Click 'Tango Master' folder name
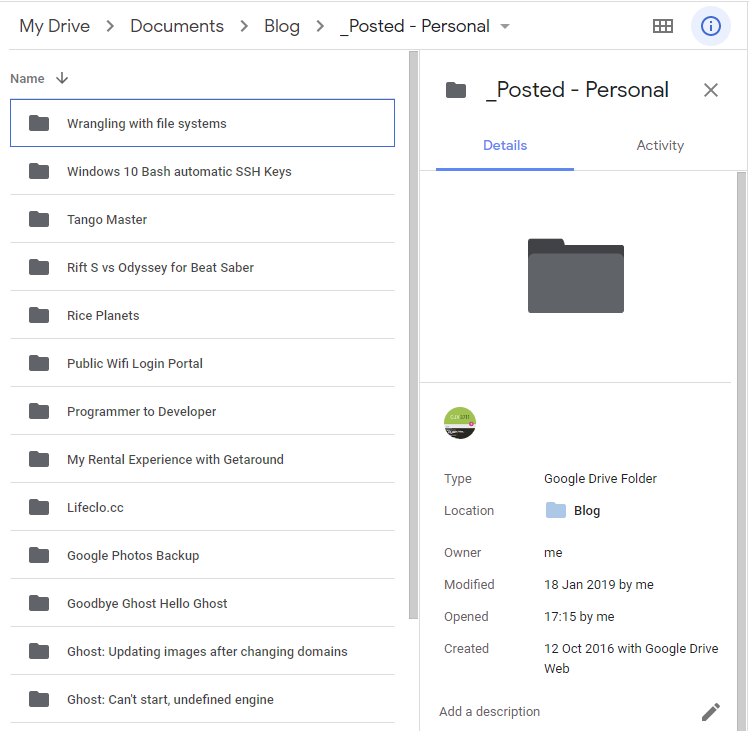 click(107, 220)
